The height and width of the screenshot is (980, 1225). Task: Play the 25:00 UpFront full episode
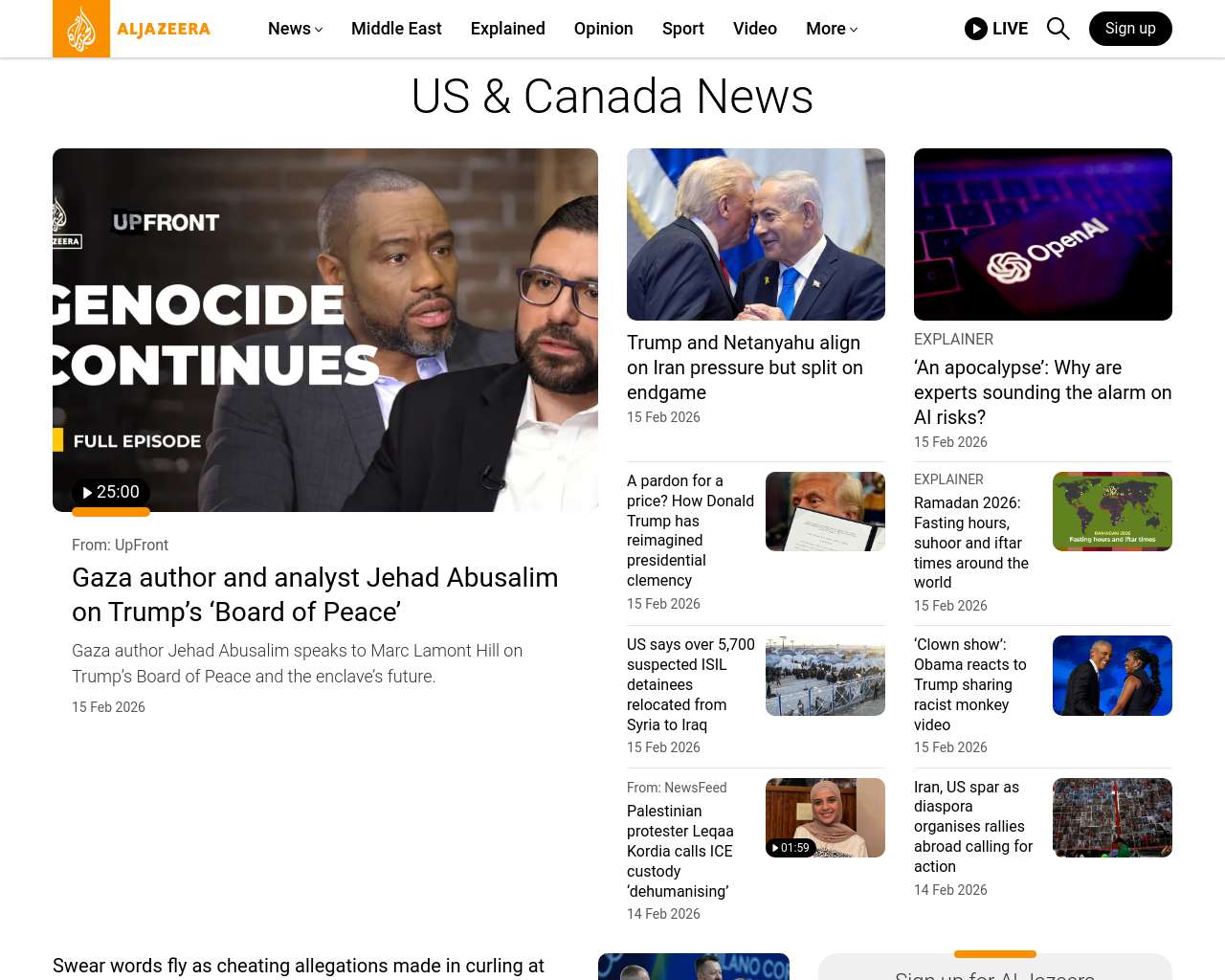click(111, 492)
